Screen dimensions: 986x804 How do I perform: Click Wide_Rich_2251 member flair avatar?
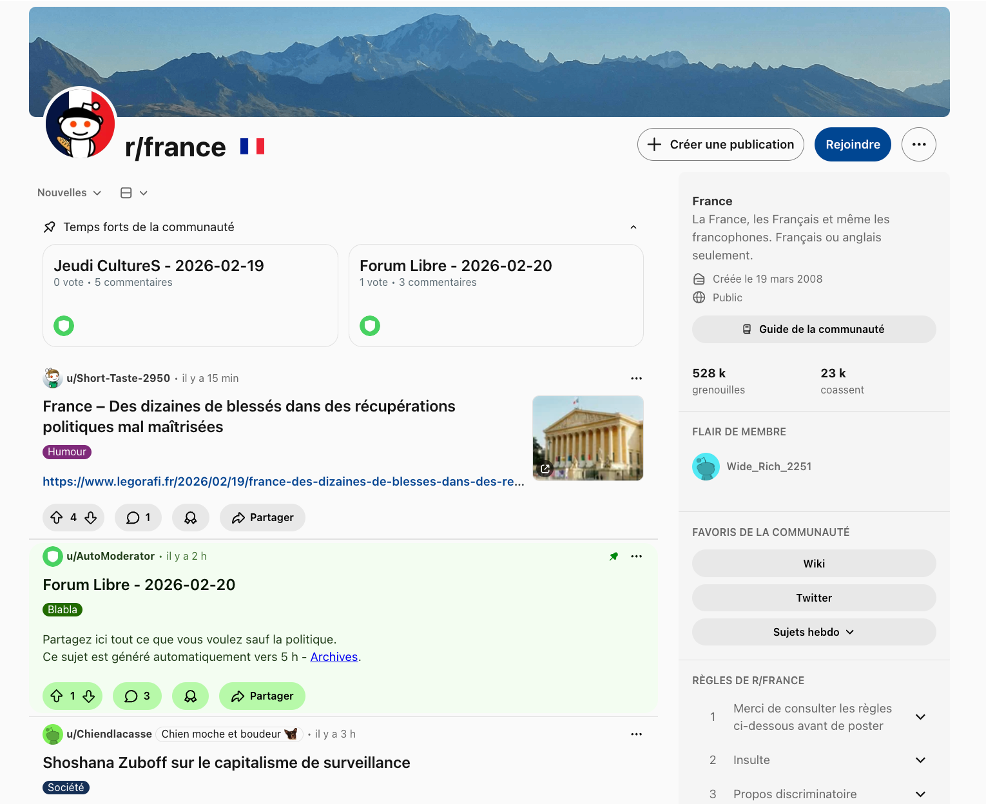coord(706,466)
